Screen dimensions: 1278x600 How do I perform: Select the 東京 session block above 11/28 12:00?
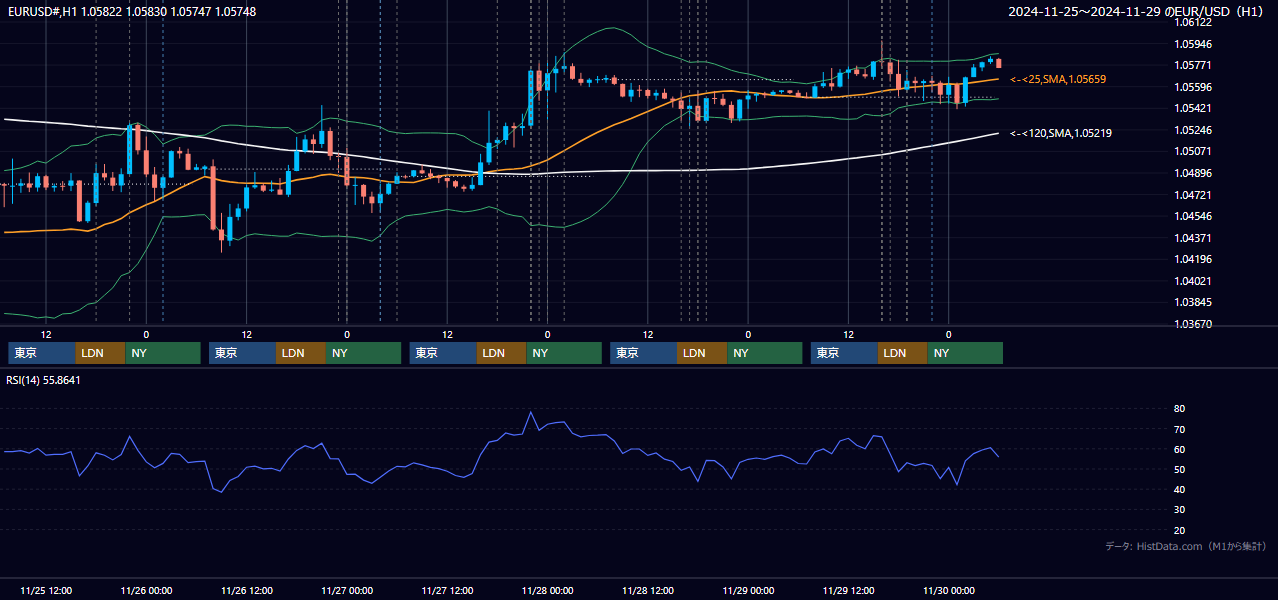(x=644, y=353)
